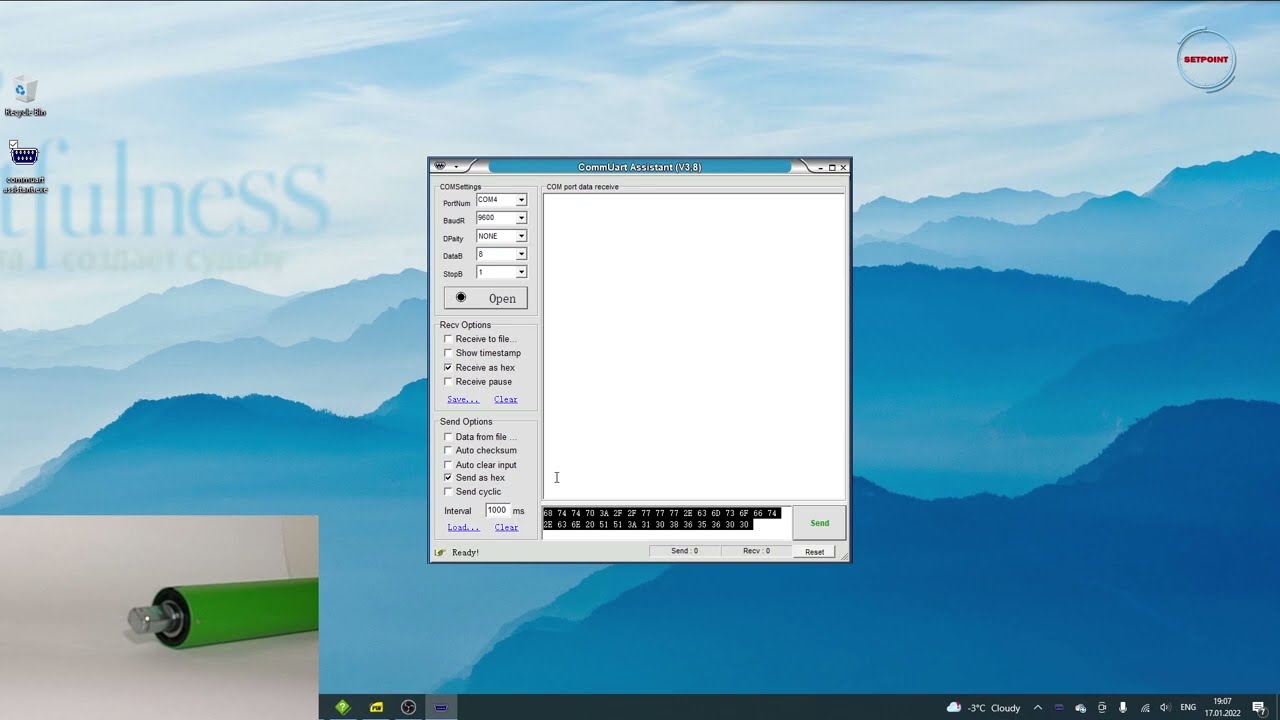
Task: Open the volume speaker tray icon
Action: click(1165, 707)
